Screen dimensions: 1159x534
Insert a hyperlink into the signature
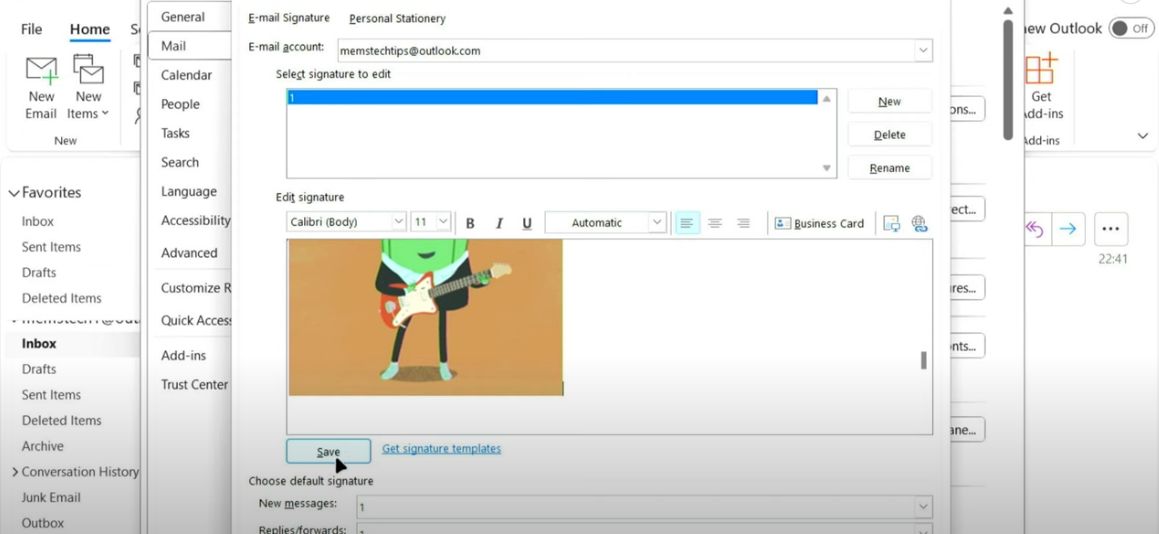[919, 223]
